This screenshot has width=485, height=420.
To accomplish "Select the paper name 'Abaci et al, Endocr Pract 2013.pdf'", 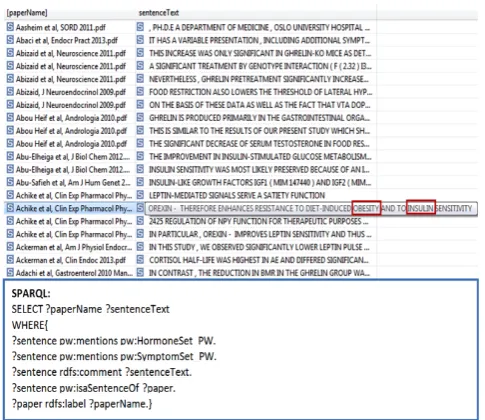I will (x=67, y=40).
